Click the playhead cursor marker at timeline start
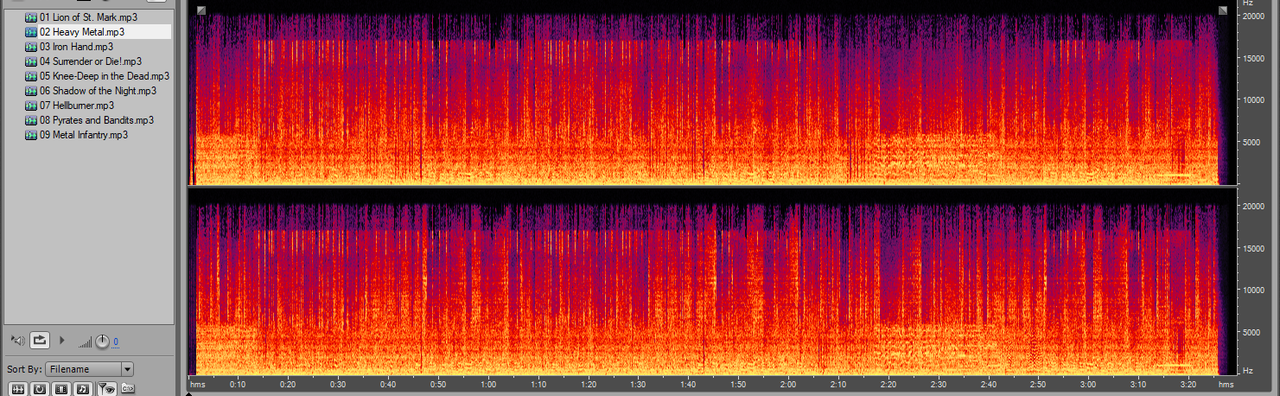This screenshot has width=1280, height=396. pos(190,393)
